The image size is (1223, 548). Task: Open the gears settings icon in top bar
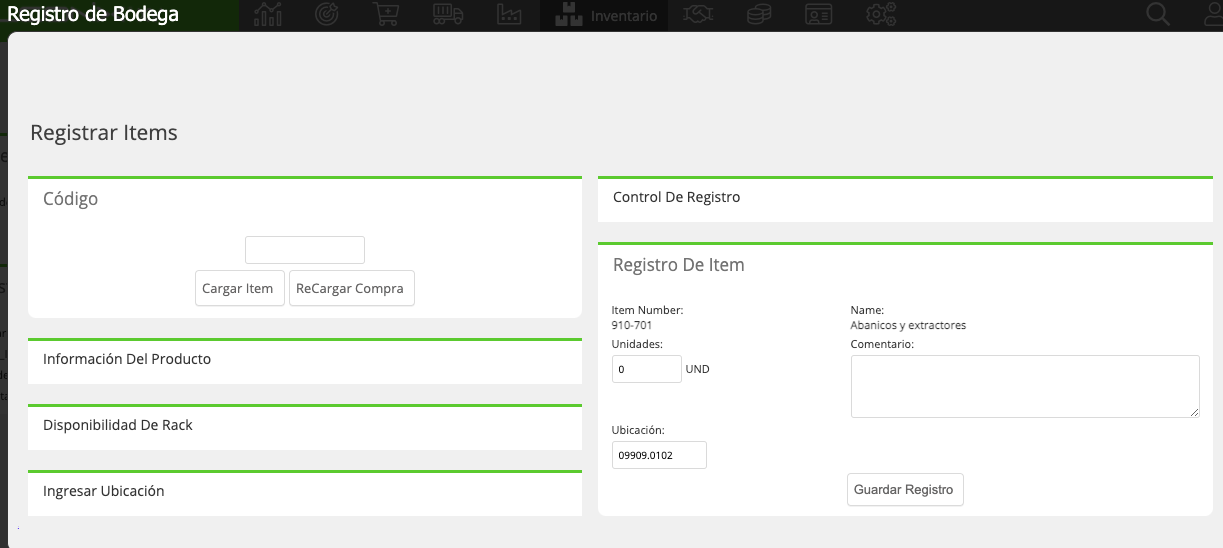pos(881,15)
